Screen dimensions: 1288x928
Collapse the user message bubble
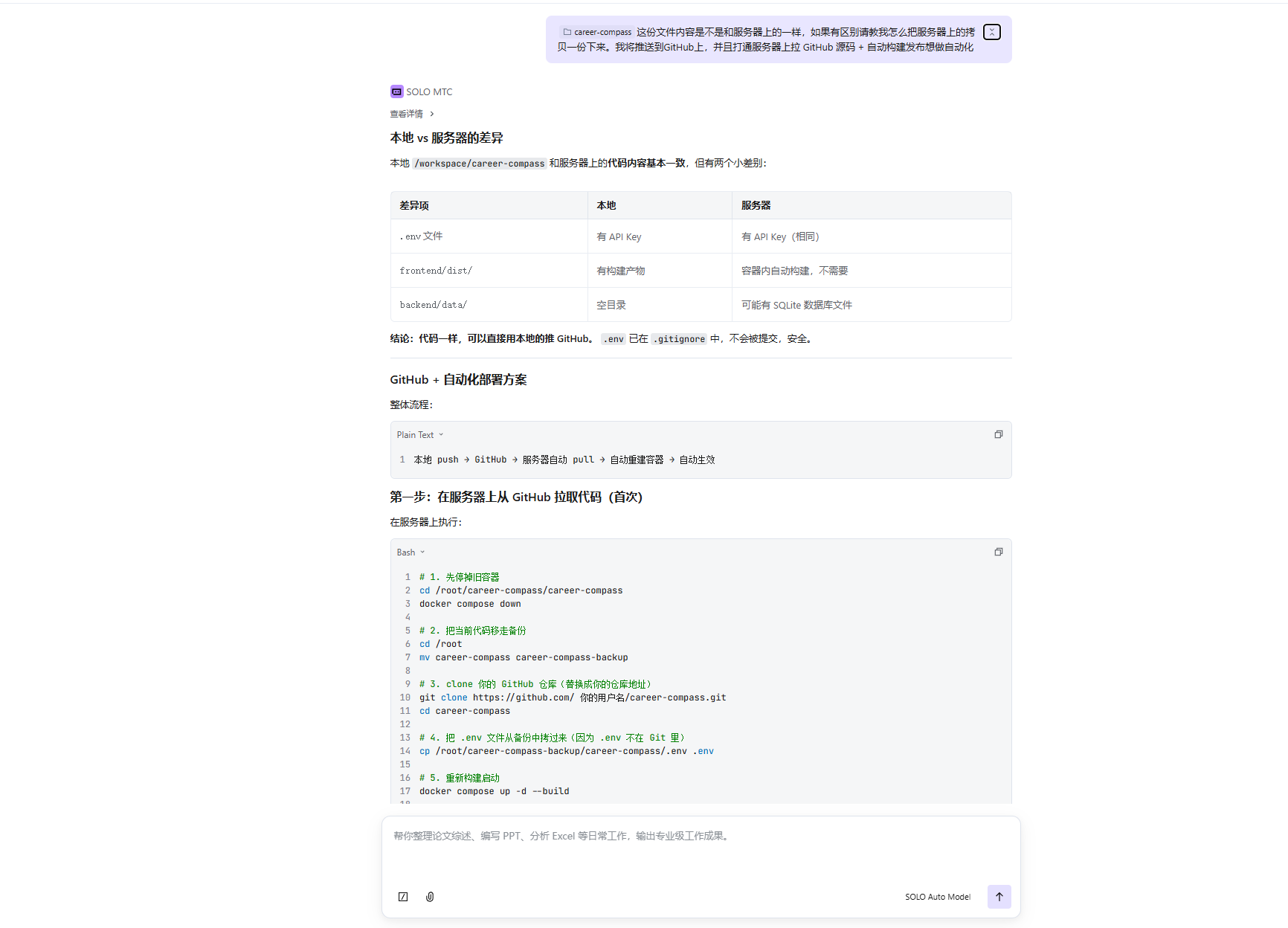click(x=991, y=32)
